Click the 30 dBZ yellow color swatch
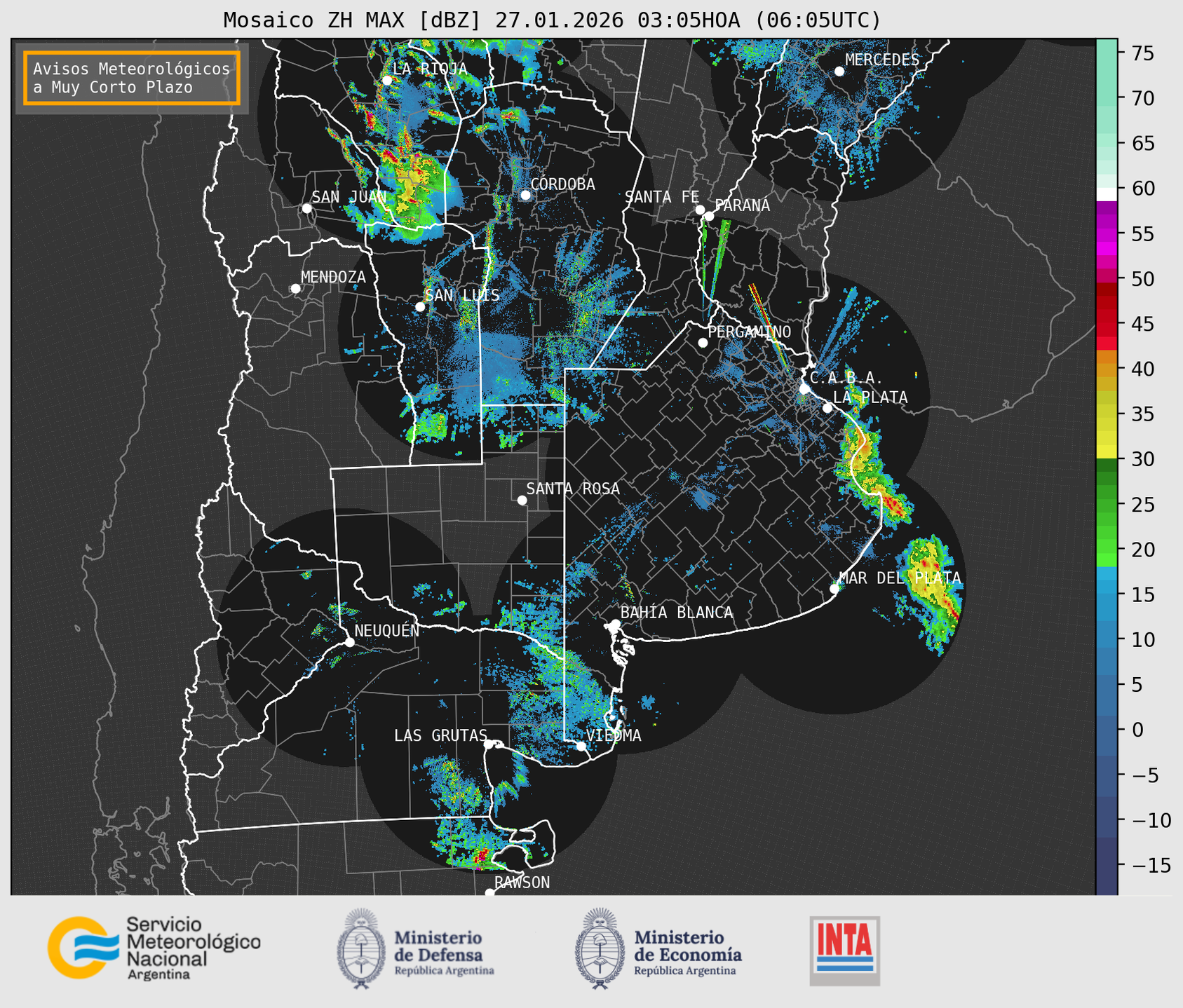1183x1008 pixels. [x=1107, y=451]
